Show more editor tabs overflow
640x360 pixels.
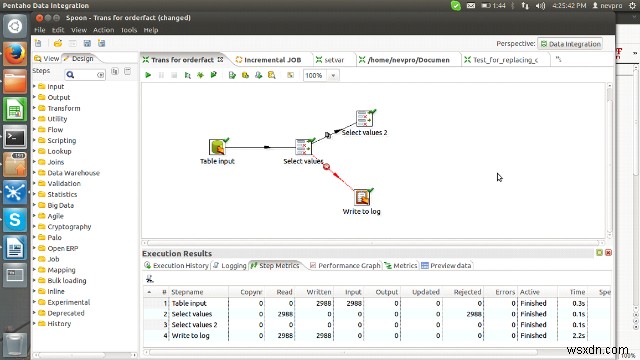558,60
